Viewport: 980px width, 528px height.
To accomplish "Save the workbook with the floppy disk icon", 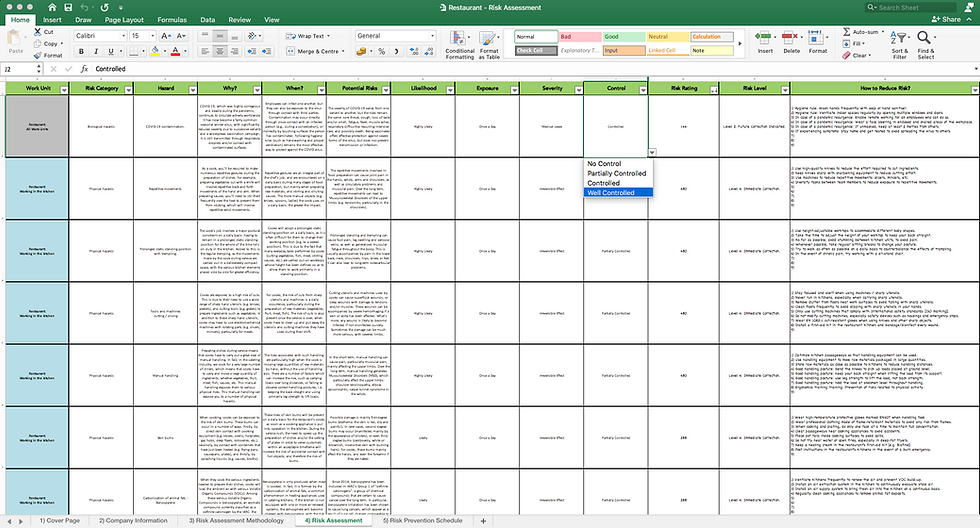I will pos(68,7).
